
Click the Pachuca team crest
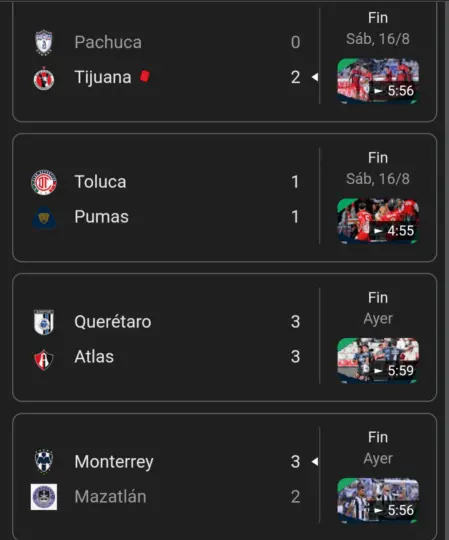pos(44,43)
